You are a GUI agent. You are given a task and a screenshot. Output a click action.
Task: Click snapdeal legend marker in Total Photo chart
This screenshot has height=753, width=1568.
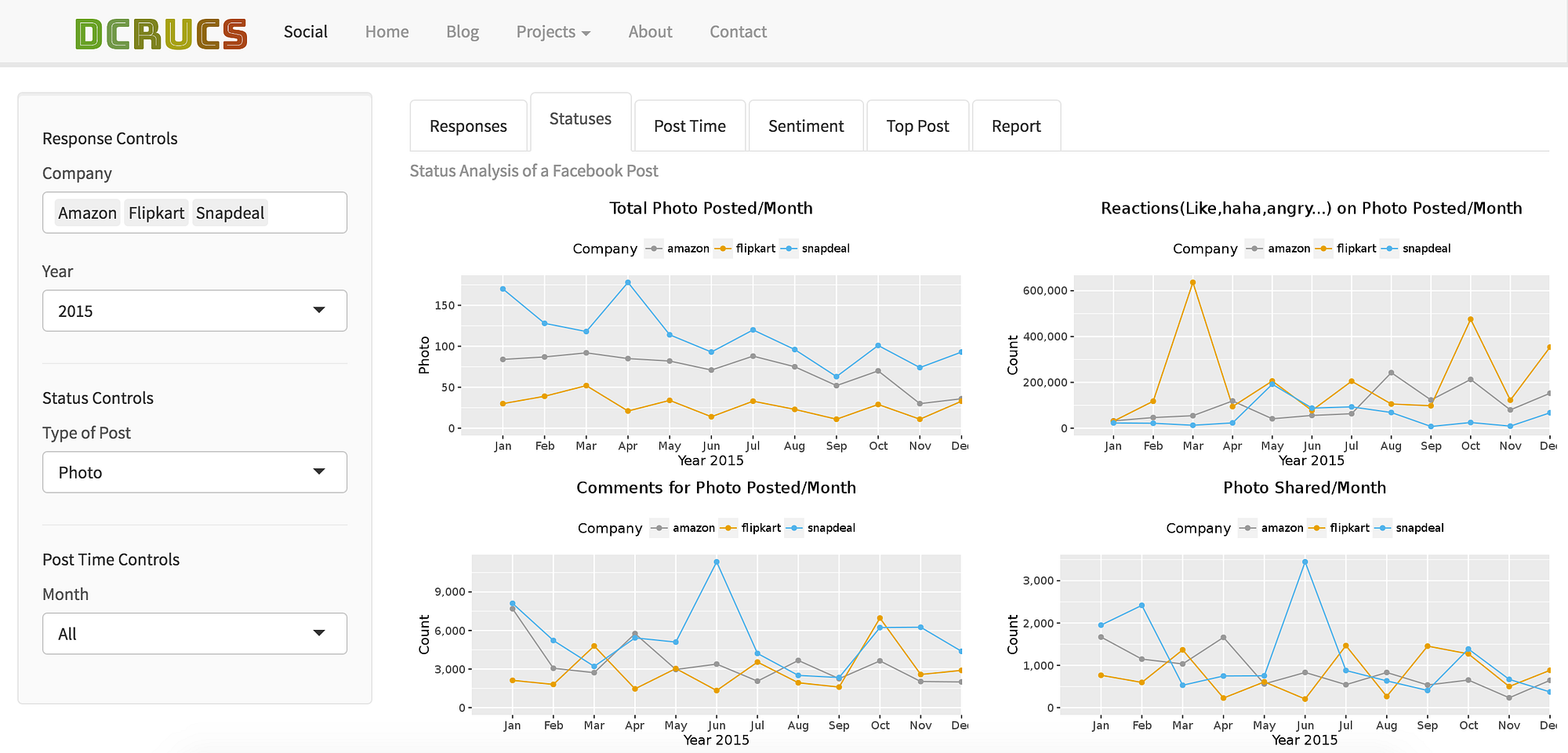pos(789,249)
